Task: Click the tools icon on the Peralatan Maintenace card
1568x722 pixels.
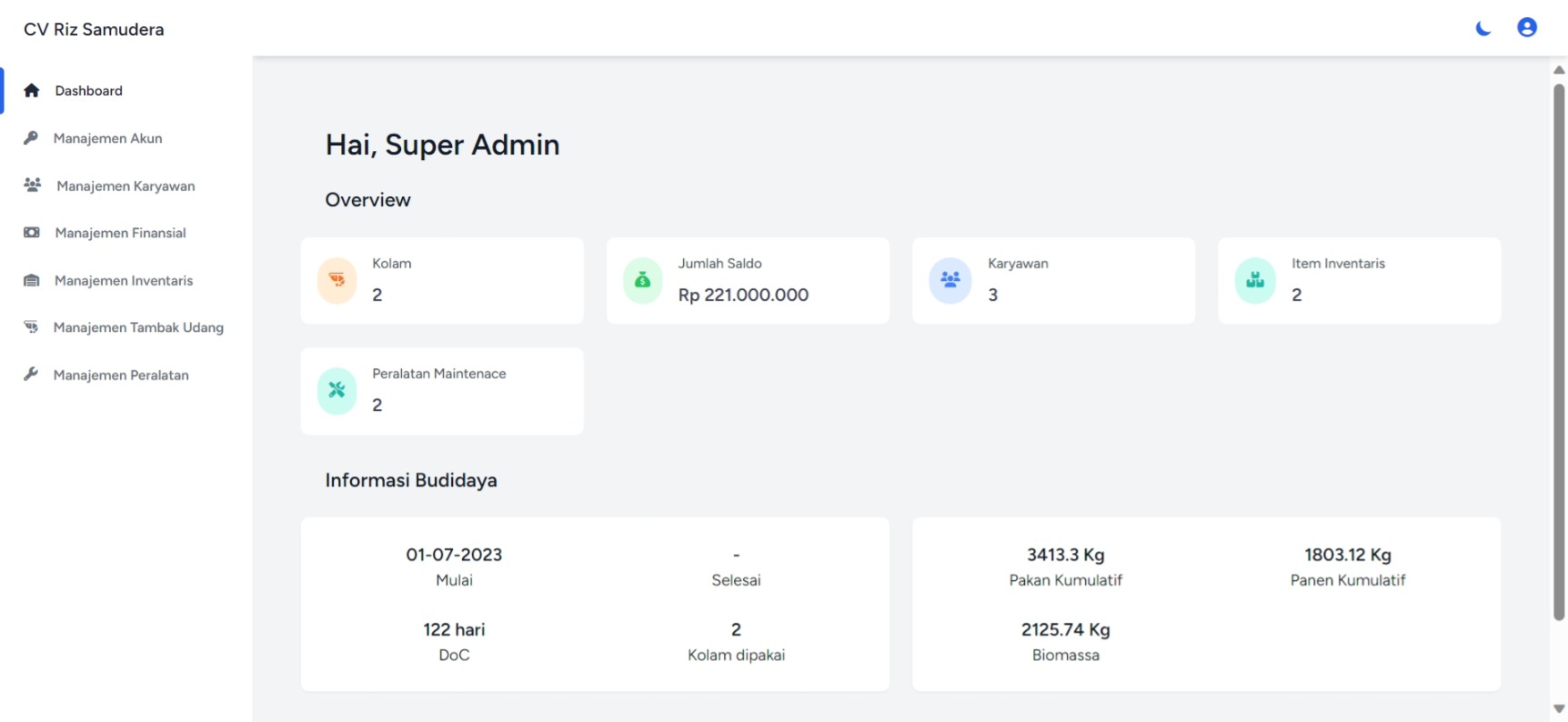Action: [x=337, y=390]
